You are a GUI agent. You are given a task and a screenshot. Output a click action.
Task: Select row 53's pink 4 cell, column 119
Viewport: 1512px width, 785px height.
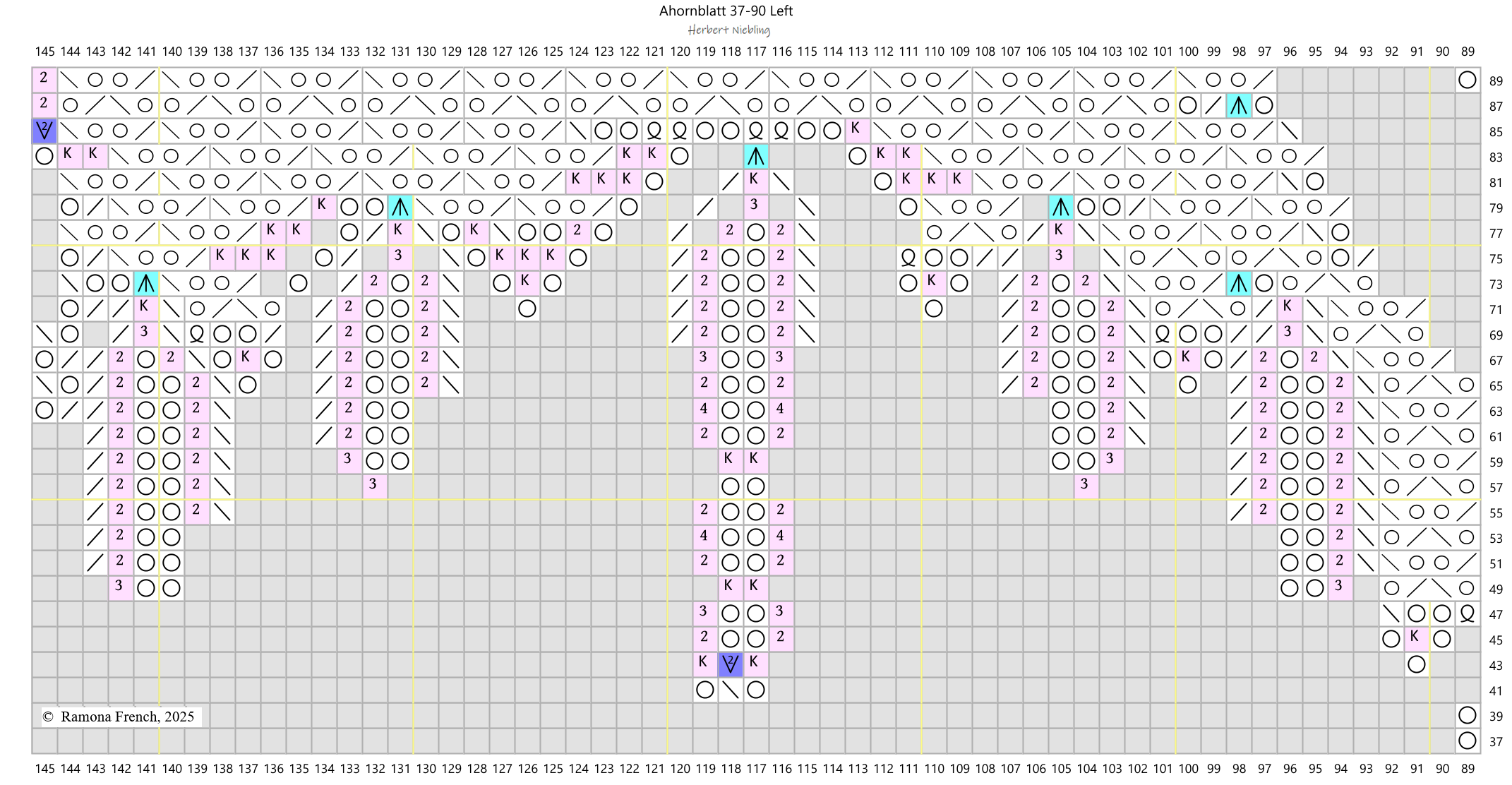(705, 537)
